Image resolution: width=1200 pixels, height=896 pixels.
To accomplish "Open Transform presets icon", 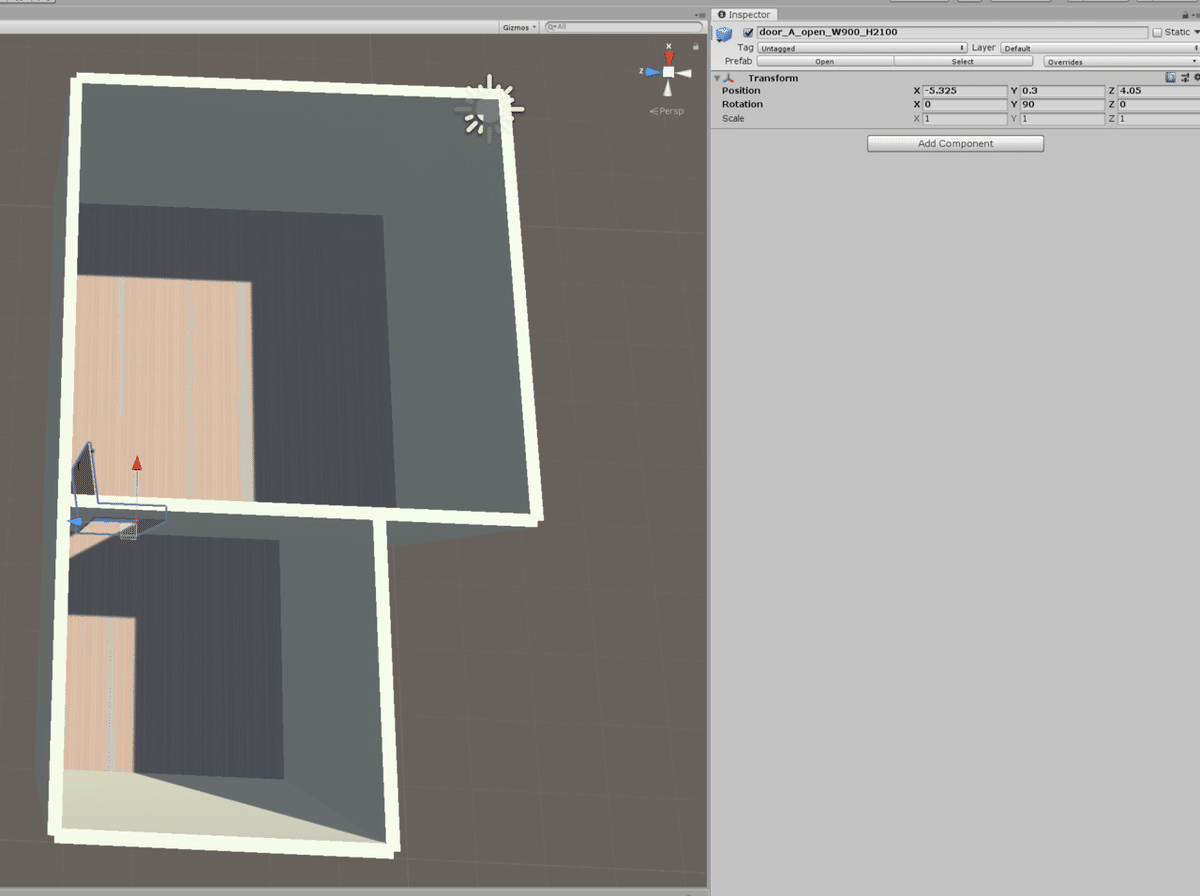I will pos(1185,77).
